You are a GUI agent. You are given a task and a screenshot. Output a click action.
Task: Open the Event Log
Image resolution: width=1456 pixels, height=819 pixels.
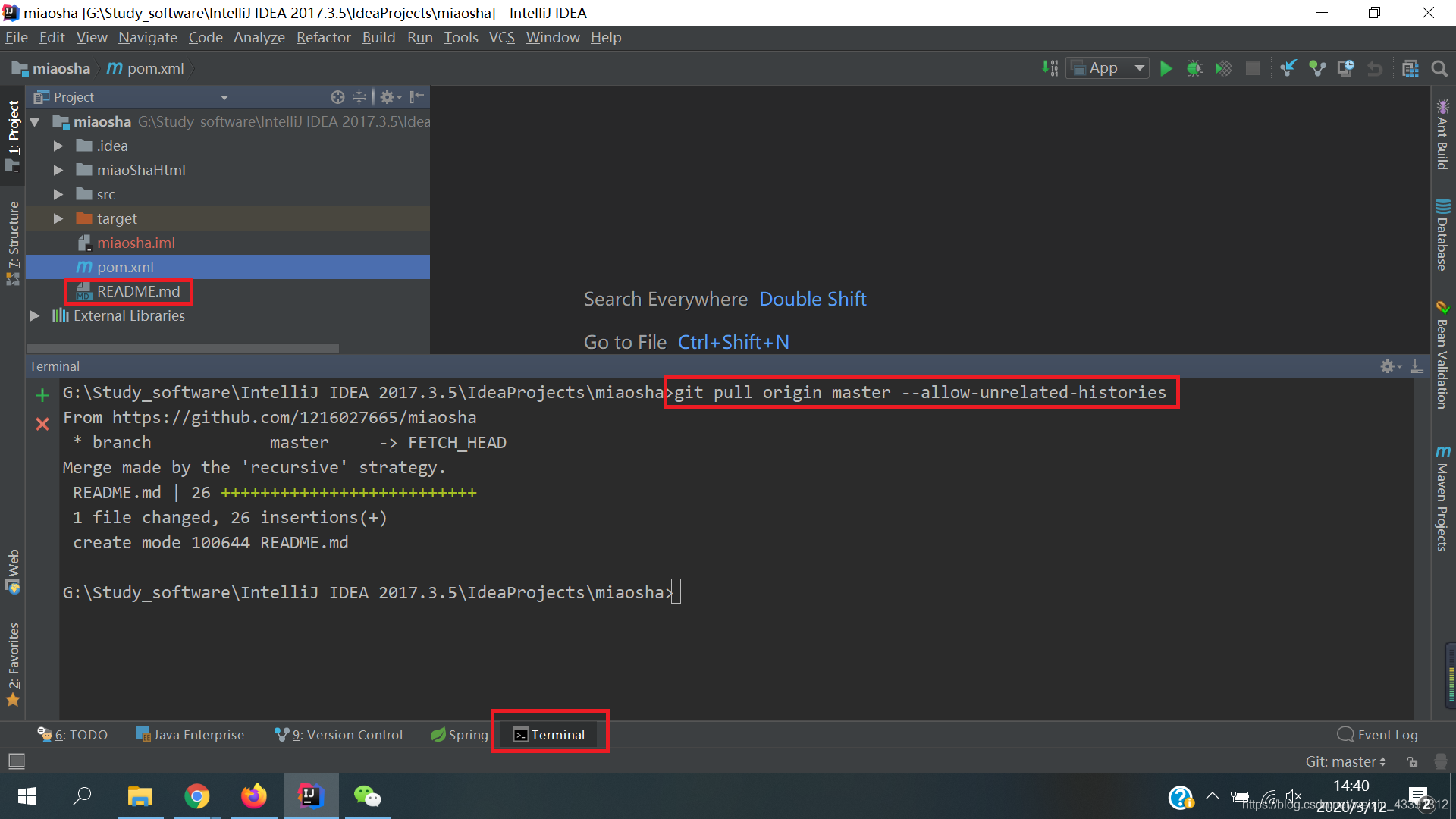(x=1377, y=734)
